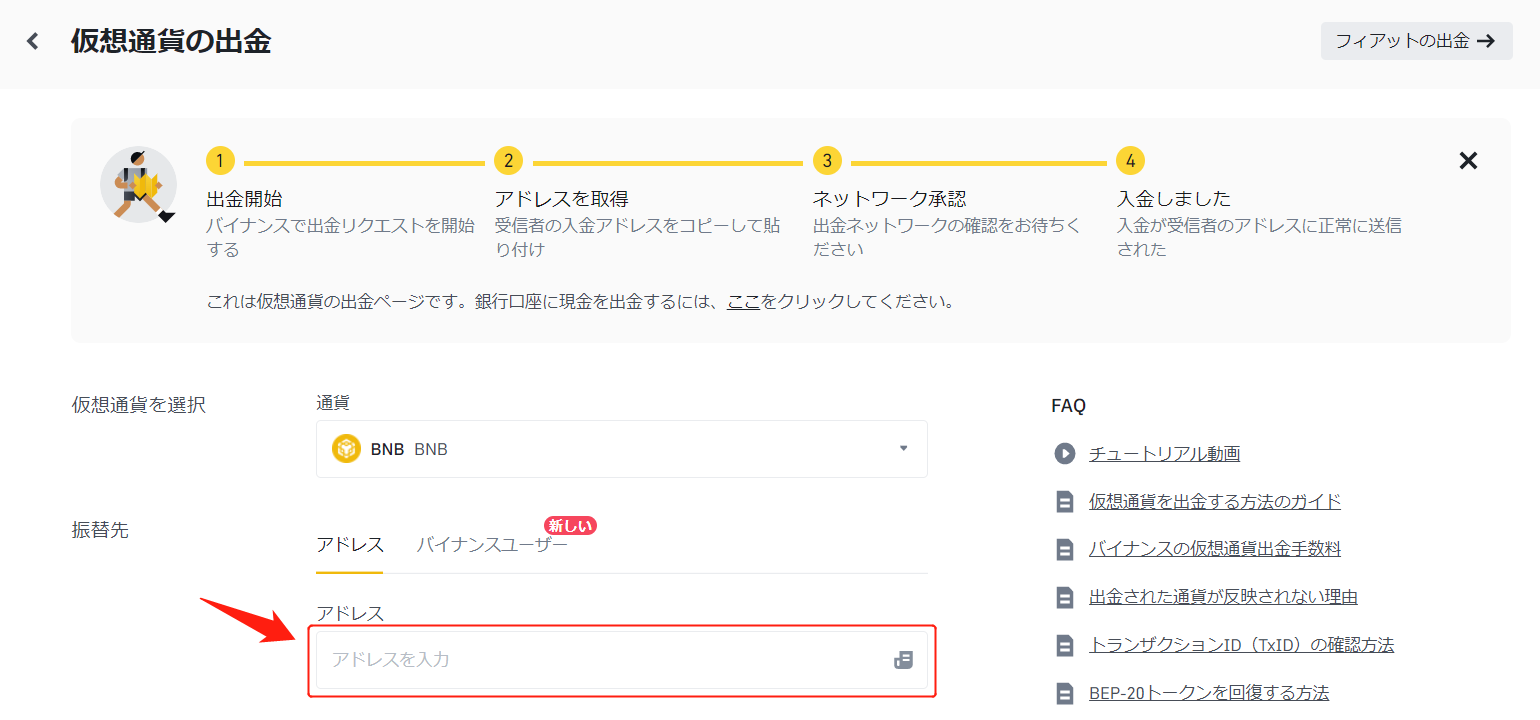Click document icon beside BEP-20トークンを回復する方法

click(x=1064, y=693)
